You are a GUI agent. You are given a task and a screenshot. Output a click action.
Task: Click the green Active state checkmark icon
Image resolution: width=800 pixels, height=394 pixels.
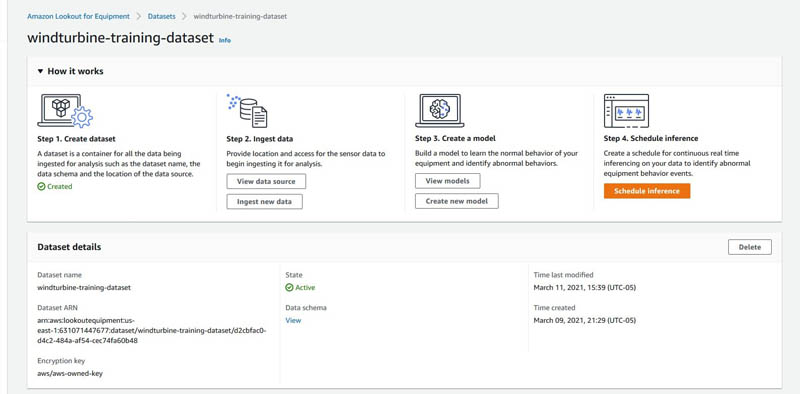(289, 288)
